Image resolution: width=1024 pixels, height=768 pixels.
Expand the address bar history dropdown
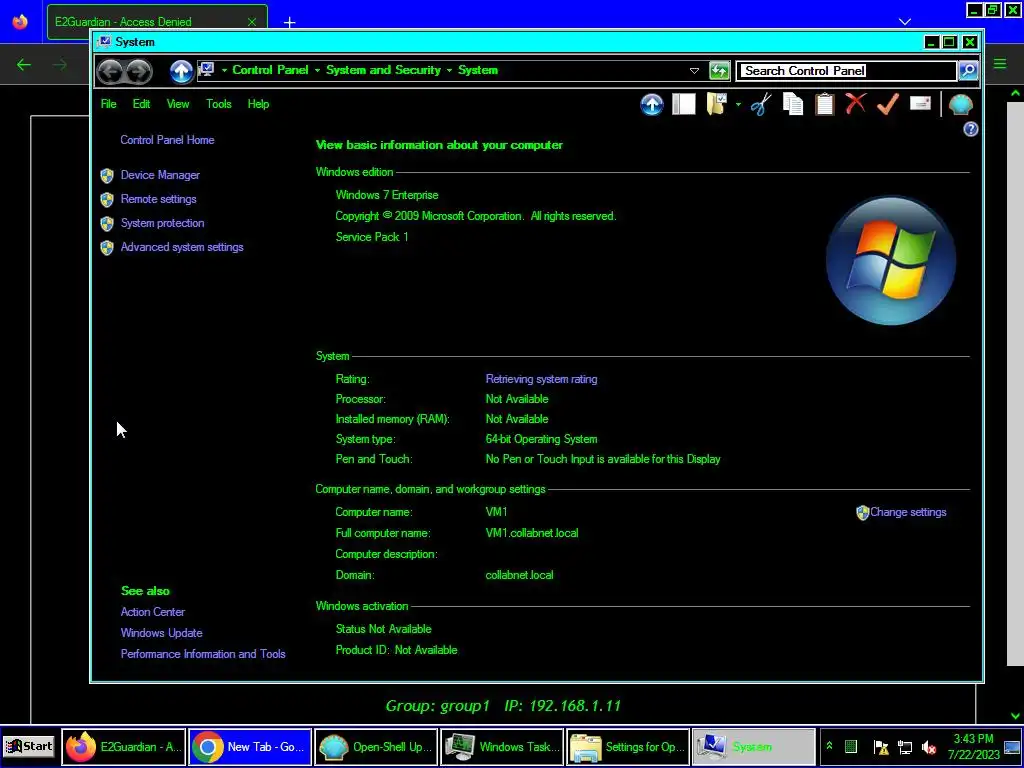[694, 71]
